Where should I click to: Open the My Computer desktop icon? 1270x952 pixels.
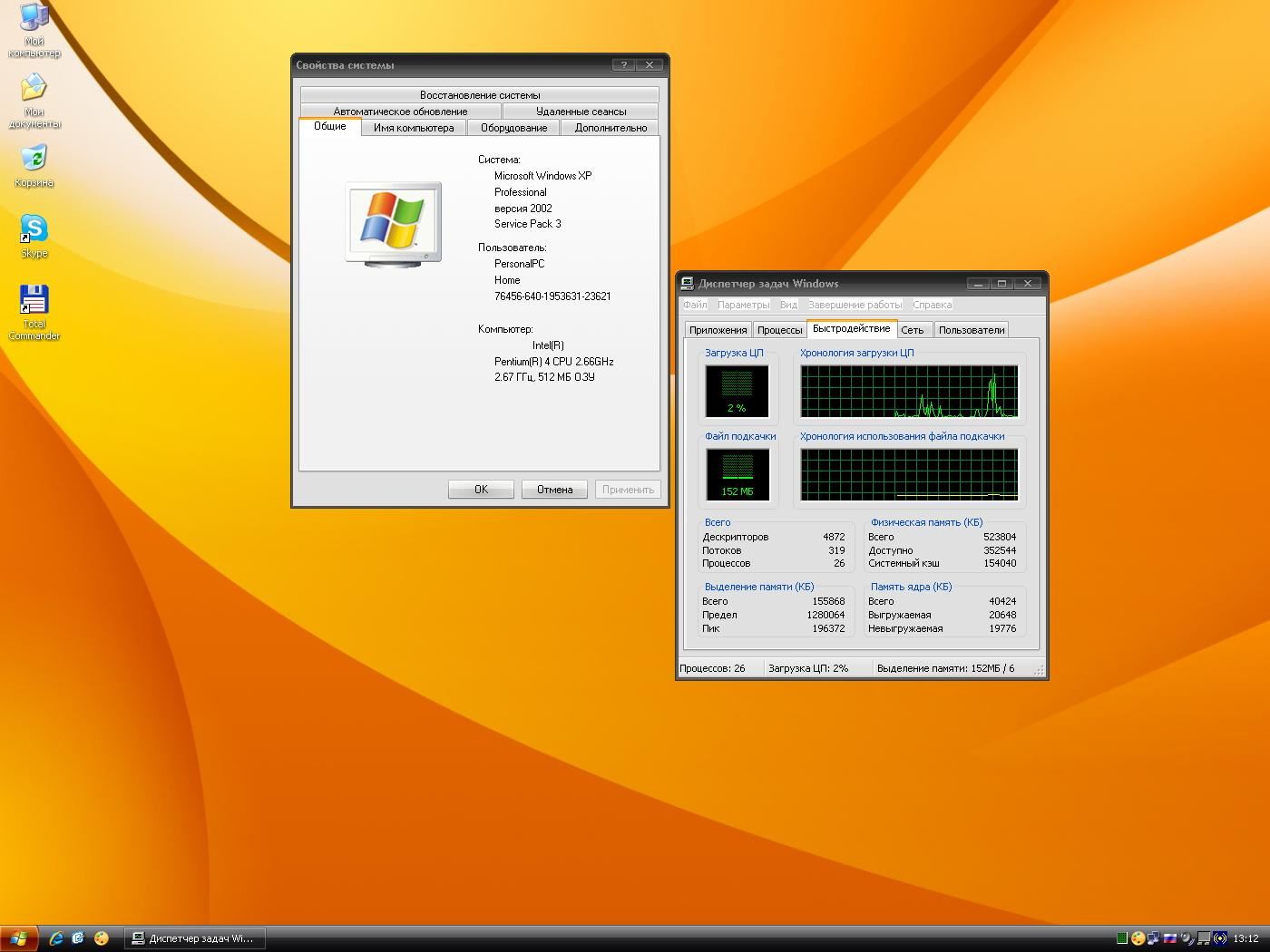click(x=34, y=20)
